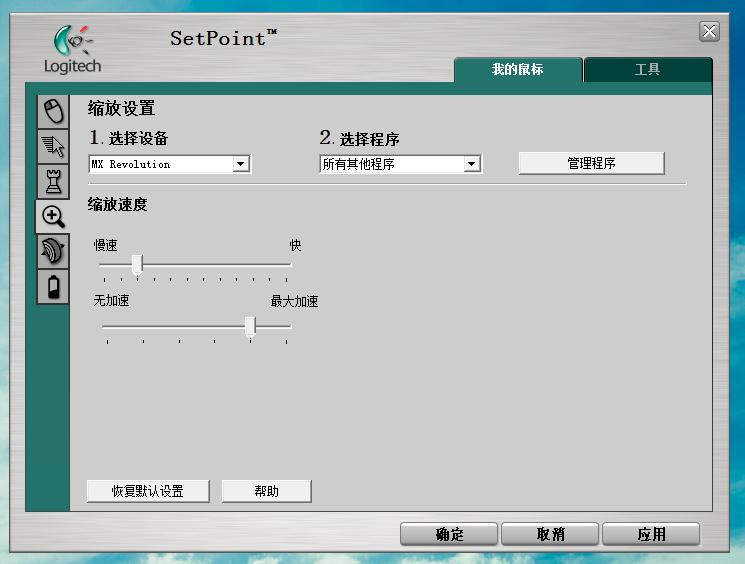Apply changes with 应用 button
The image size is (745, 564).
(x=651, y=534)
